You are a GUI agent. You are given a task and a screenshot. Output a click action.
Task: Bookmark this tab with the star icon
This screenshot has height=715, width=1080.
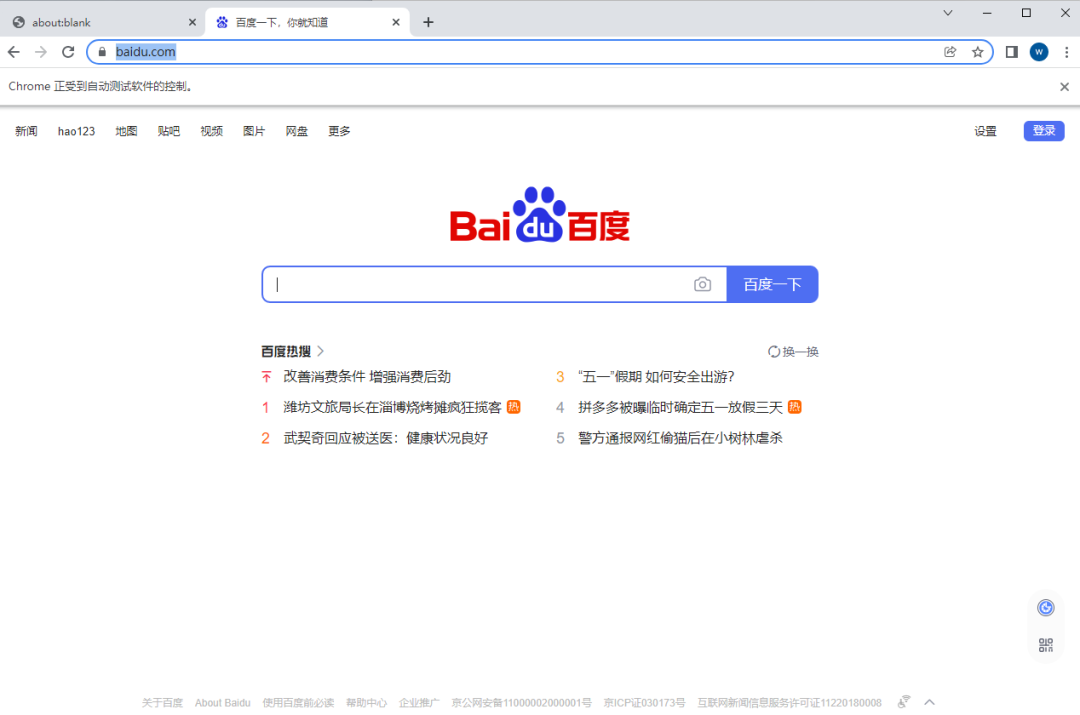[x=977, y=52]
